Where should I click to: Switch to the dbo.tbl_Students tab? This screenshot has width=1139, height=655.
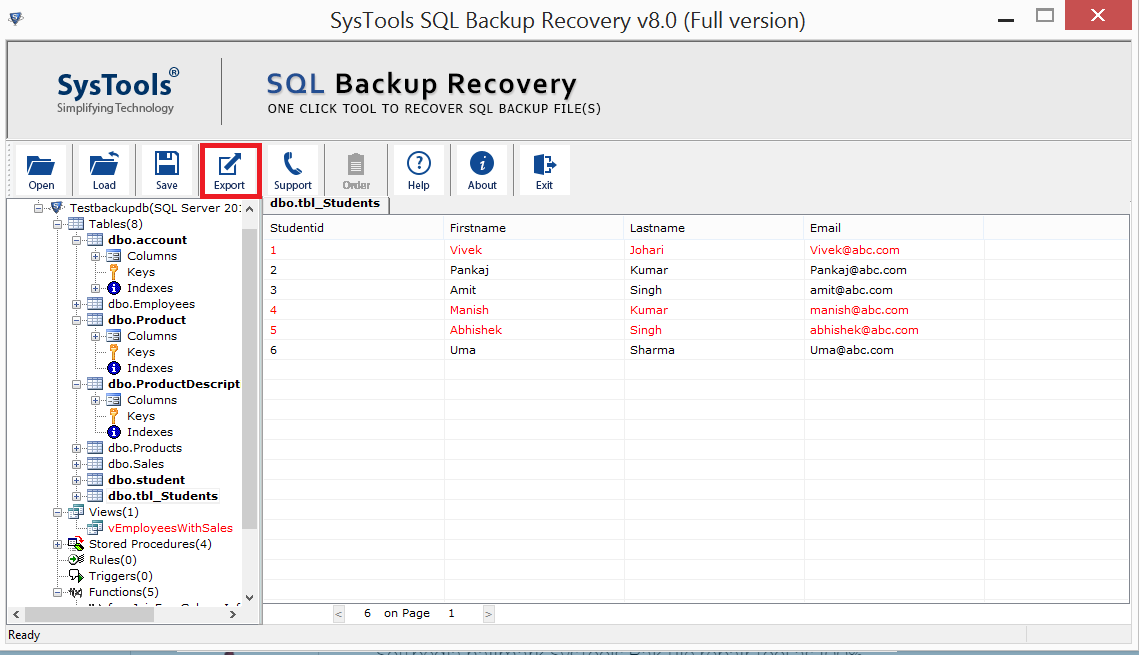[x=325, y=203]
